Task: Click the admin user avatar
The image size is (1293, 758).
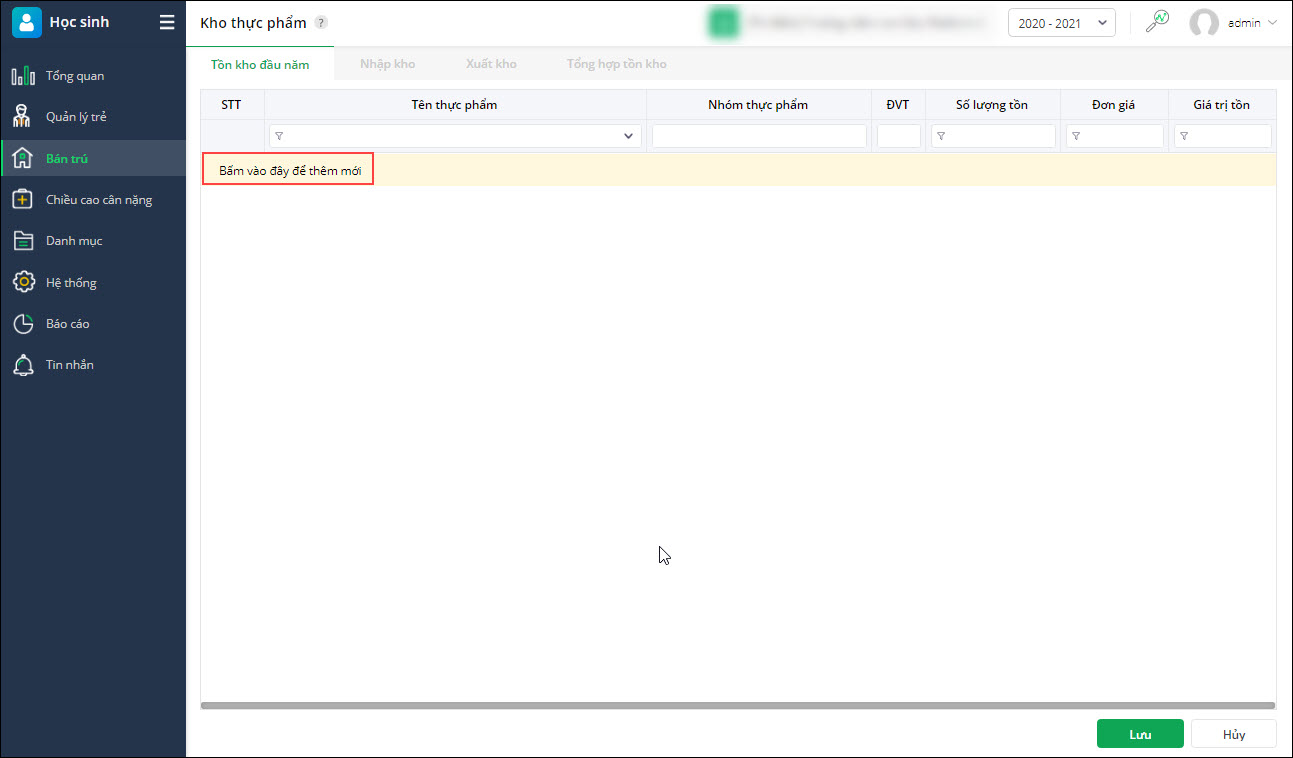Action: (1204, 23)
